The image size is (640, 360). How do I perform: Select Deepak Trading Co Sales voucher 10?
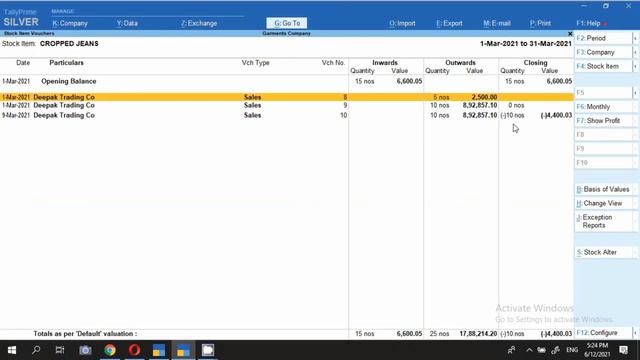click(x=287, y=116)
